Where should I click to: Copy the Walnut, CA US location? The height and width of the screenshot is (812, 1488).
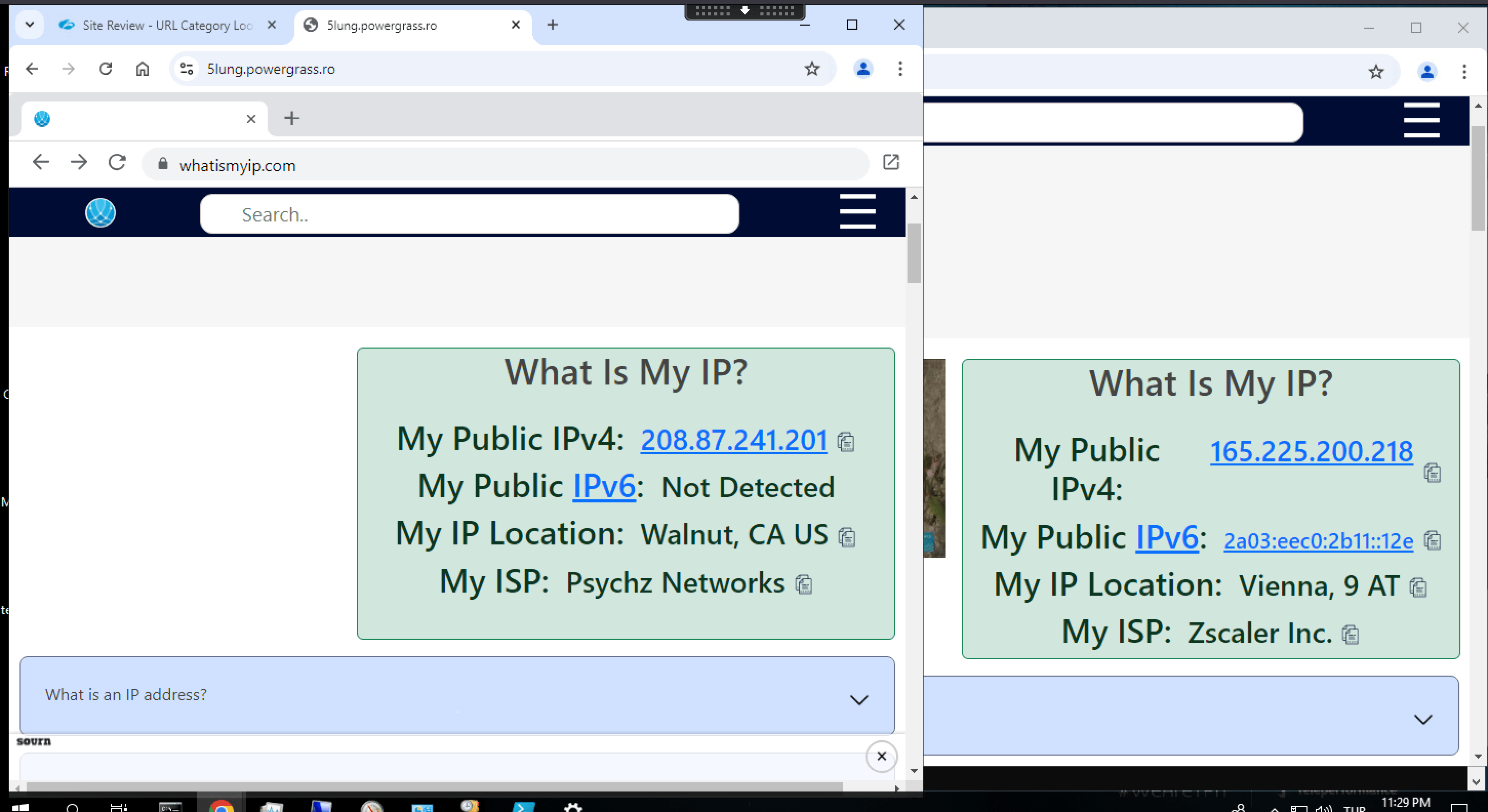(x=847, y=537)
